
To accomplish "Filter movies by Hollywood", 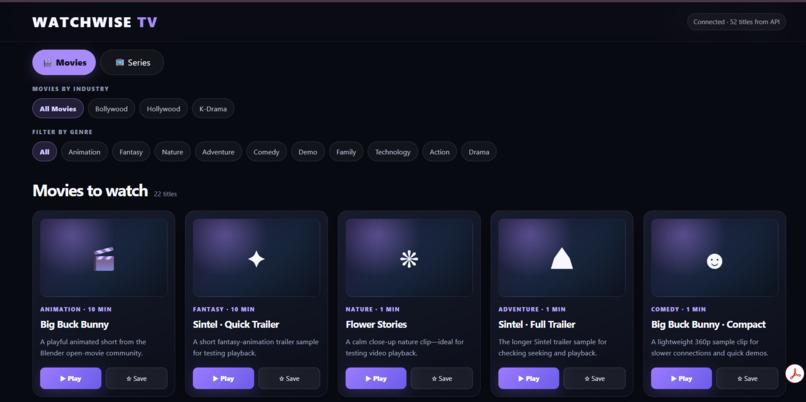I will click(x=163, y=108).
